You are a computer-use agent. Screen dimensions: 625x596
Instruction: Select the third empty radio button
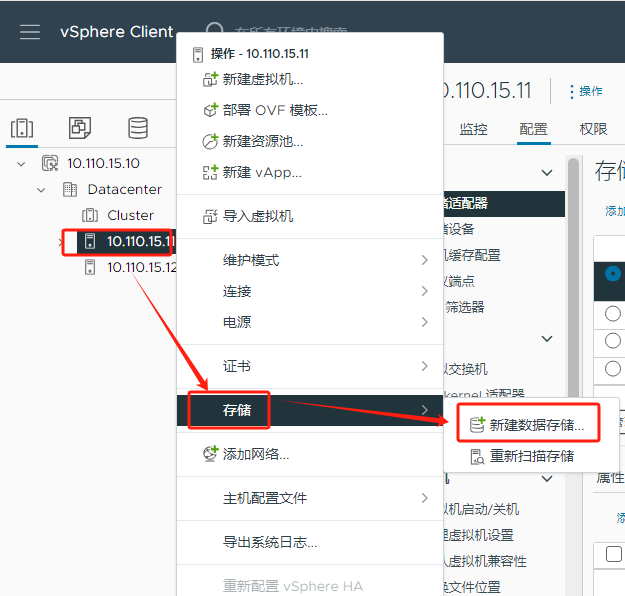[x=613, y=368]
